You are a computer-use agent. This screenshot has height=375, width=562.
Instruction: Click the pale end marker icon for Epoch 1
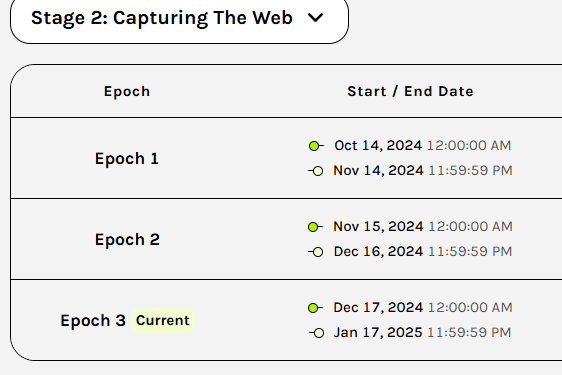click(x=316, y=171)
